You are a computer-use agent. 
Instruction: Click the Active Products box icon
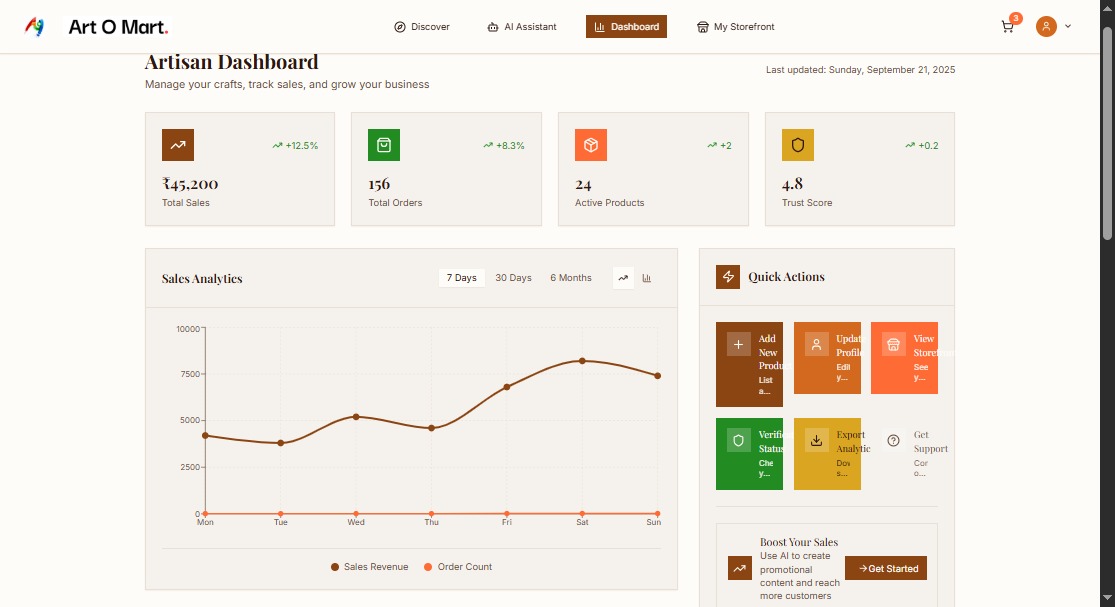(591, 145)
